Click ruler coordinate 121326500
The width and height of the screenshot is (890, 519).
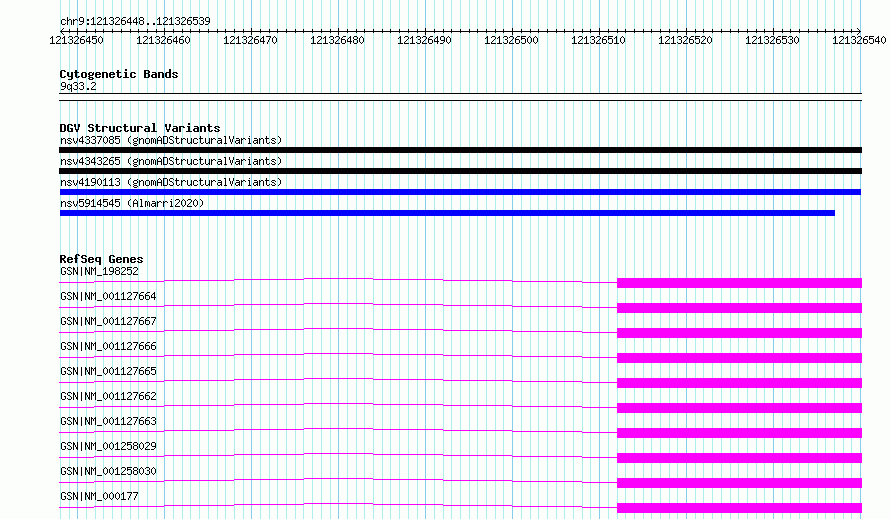point(511,40)
